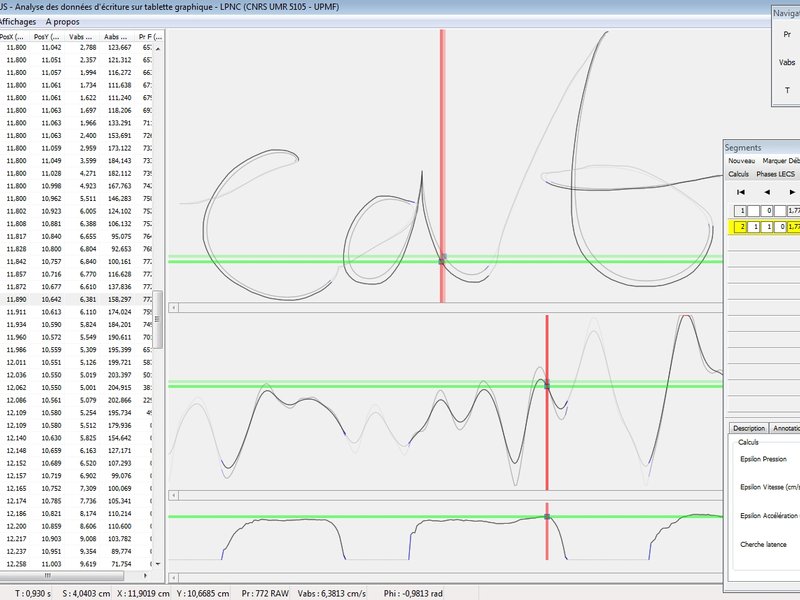This screenshot has height=600, width=800.
Task: Open the Calculs menu in Segments
Action: (739, 174)
